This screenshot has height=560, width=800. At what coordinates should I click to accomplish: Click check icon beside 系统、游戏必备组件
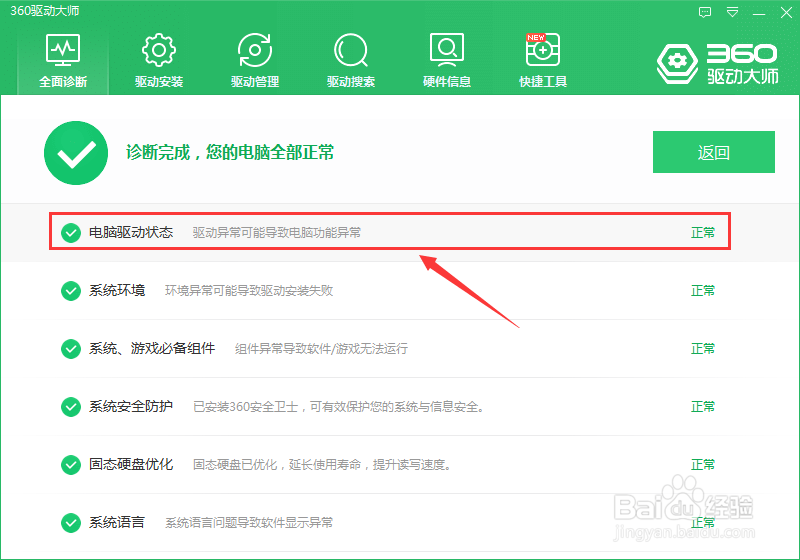[71, 349]
